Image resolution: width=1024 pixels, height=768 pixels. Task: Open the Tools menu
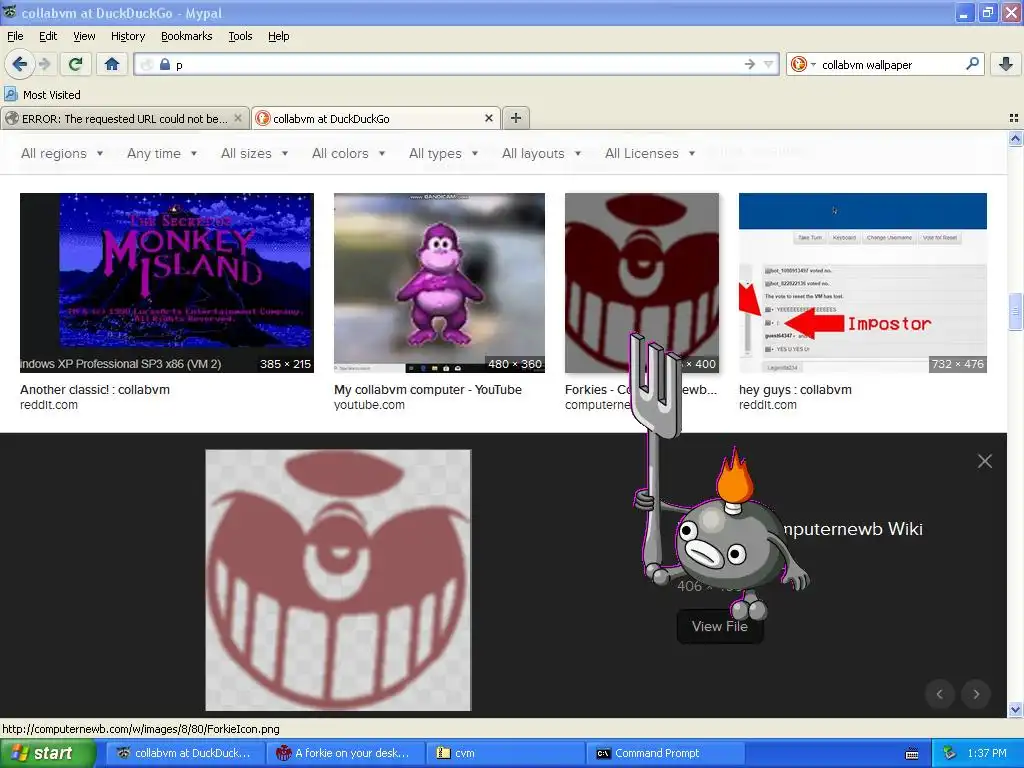tap(240, 36)
